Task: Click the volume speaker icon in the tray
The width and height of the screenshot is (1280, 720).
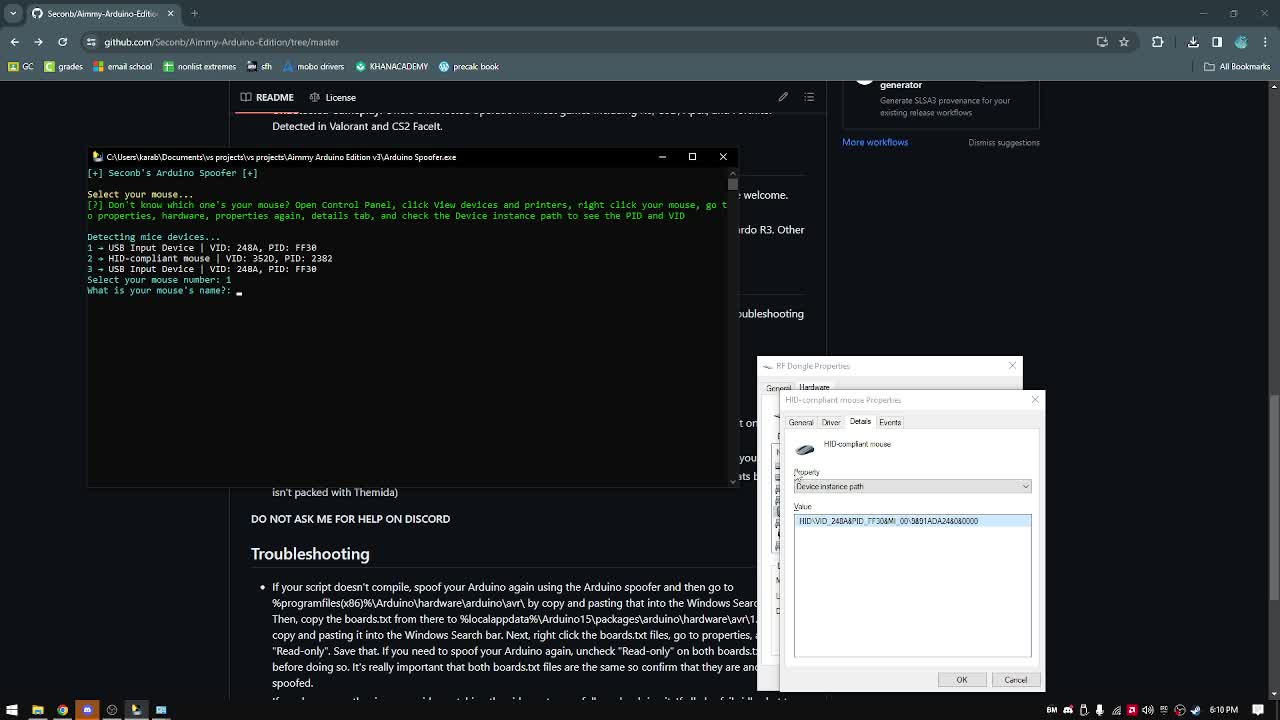Action: tap(1146, 710)
